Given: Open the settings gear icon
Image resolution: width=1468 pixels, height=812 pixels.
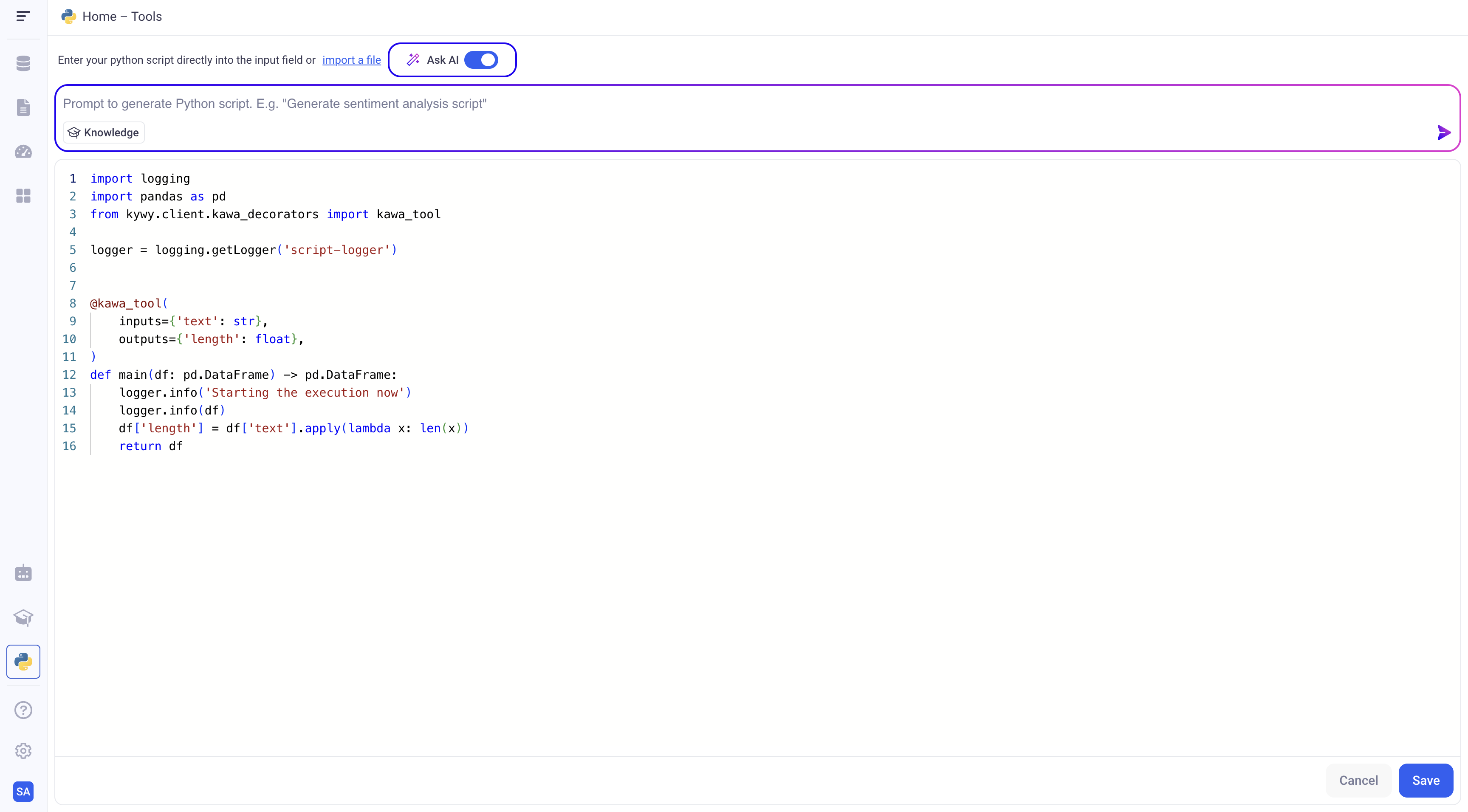Looking at the screenshot, I should (x=23, y=751).
